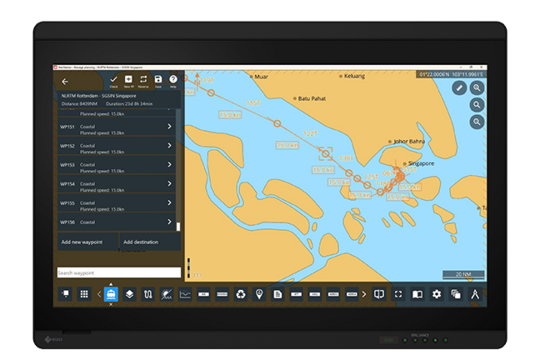
Task: Select the divider compass tool icon
Action: click(475, 294)
